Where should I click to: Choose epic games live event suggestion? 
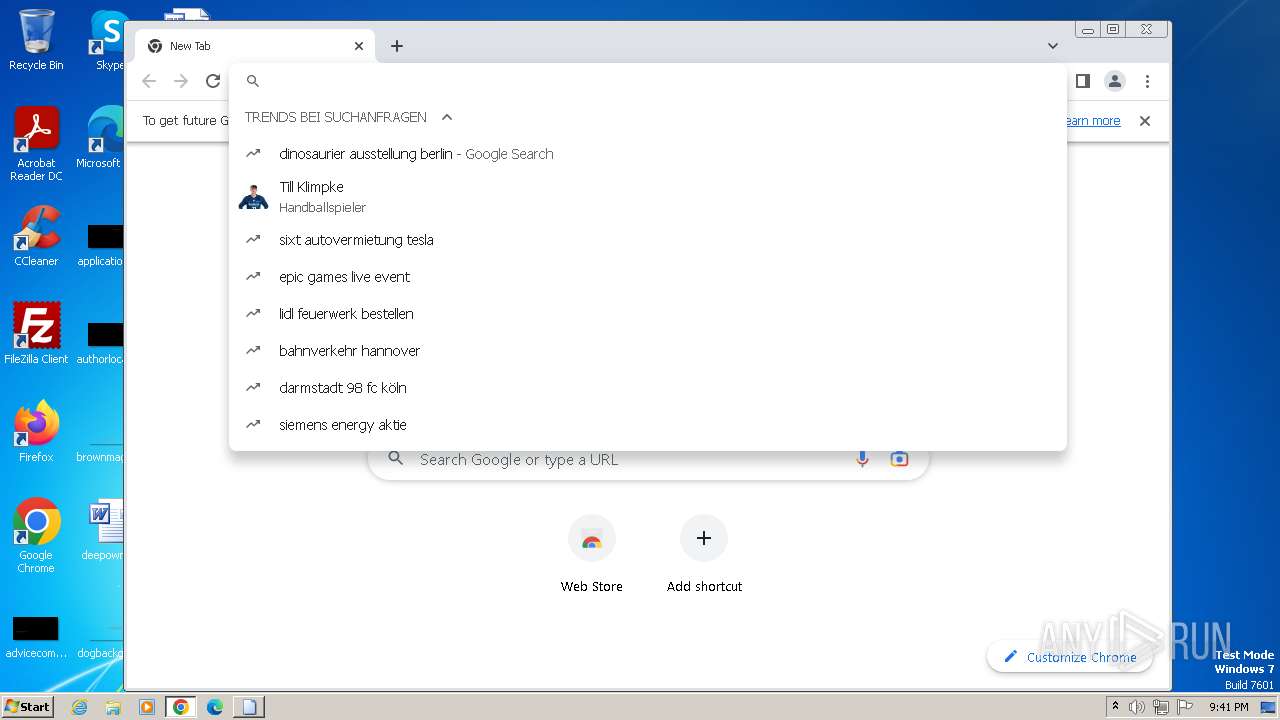coord(648,277)
